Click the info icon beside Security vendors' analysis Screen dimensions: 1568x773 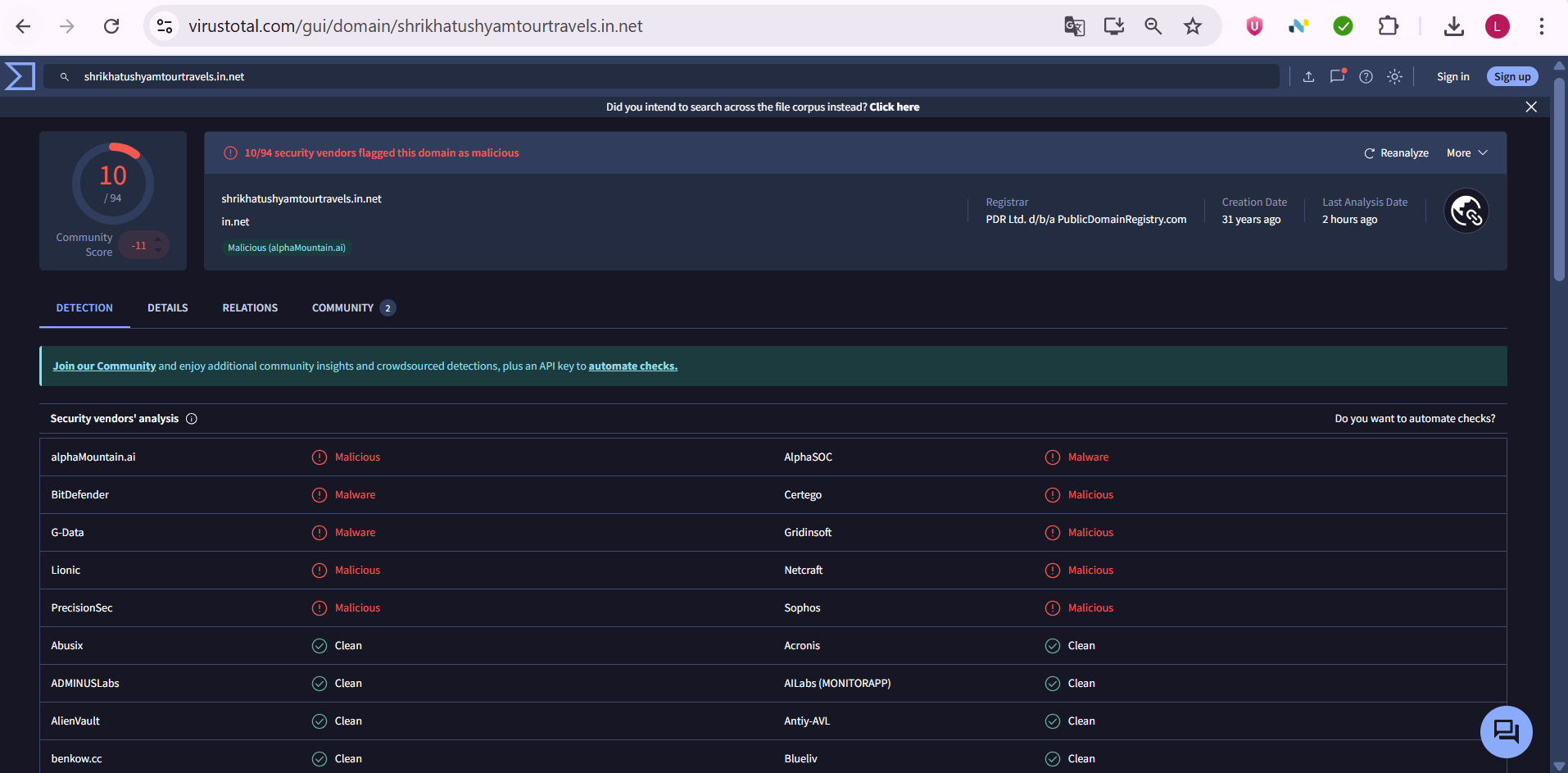(x=192, y=419)
